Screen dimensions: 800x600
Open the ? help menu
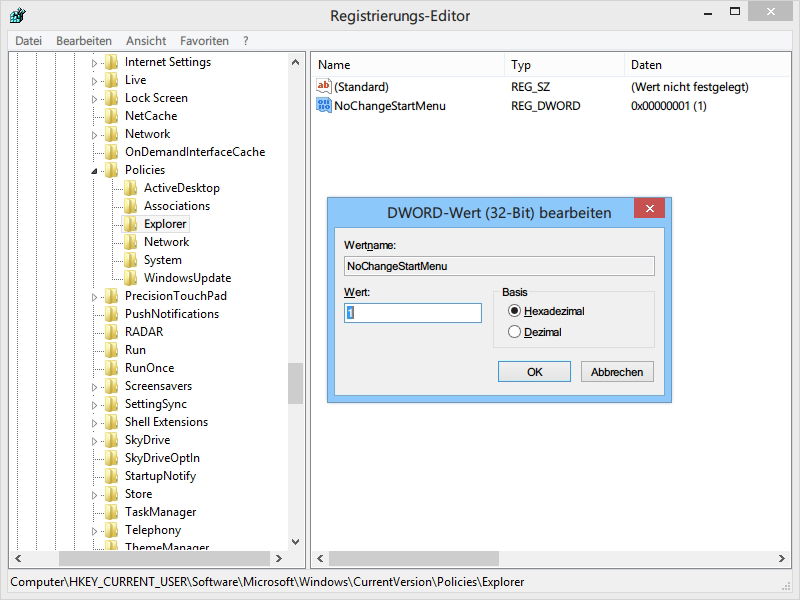(x=245, y=41)
